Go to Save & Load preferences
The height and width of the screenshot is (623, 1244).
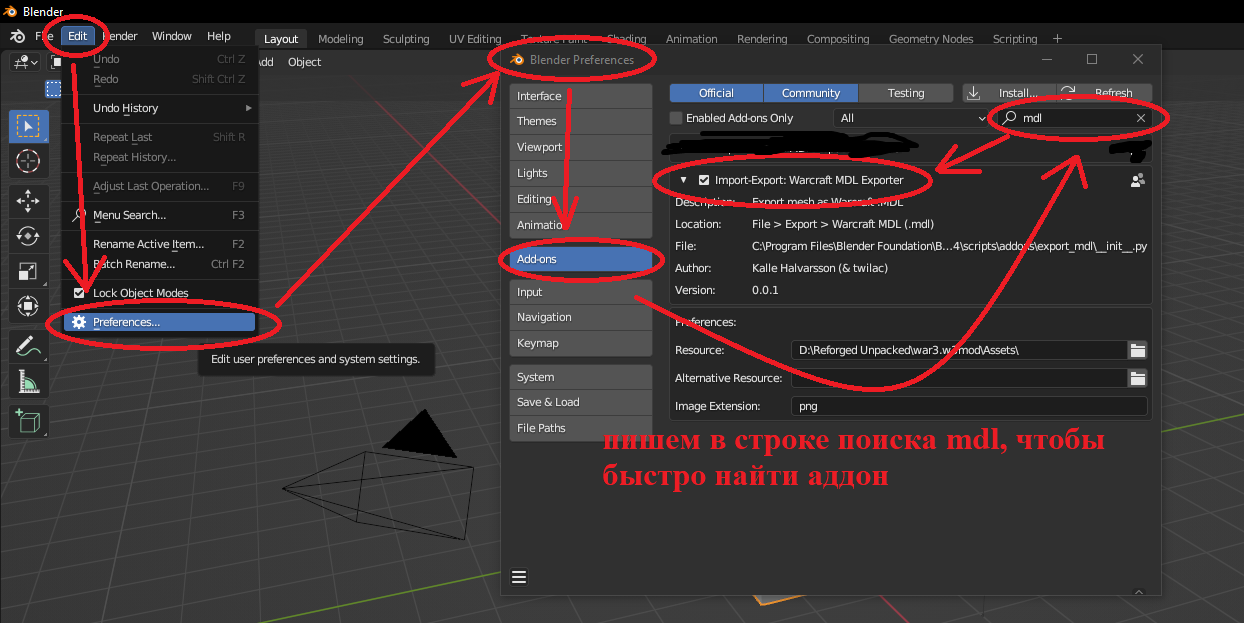pyautogui.click(x=581, y=402)
